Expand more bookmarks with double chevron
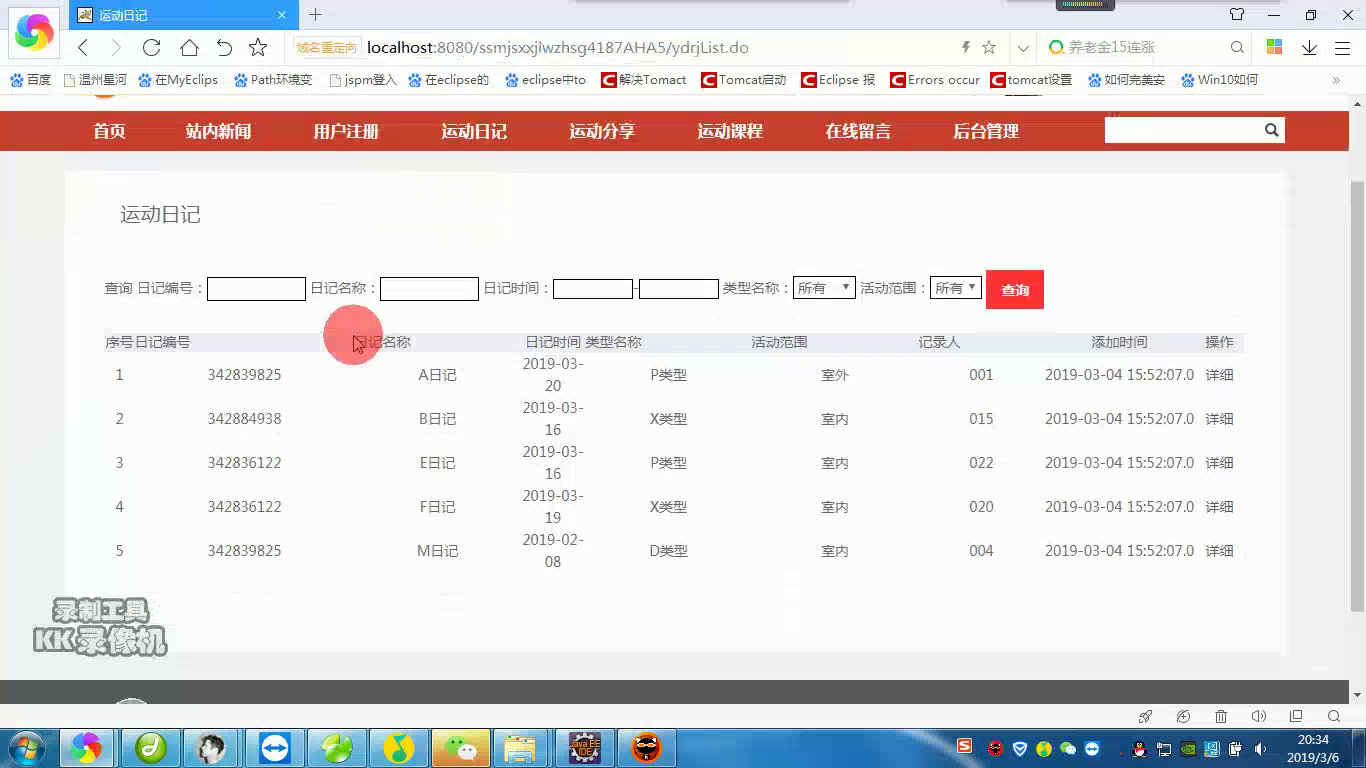This screenshot has width=1366, height=768. 1336,80
